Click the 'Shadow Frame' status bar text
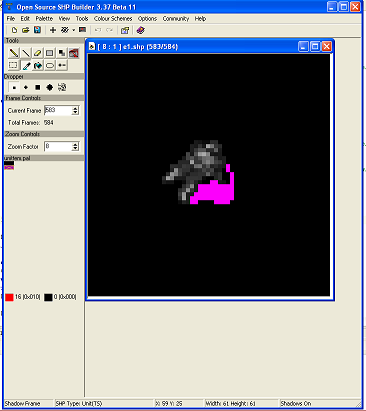Image resolution: width=366 pixels, height=411 pixels. (22, 404)
